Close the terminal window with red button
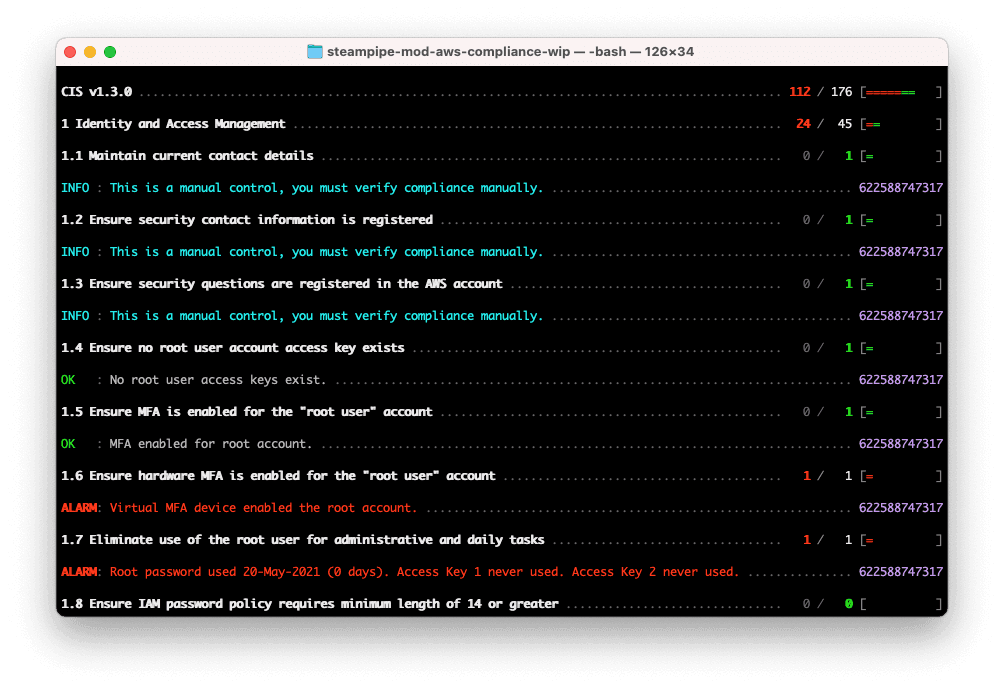The image size is (1004, 691). tap(70, 52)
